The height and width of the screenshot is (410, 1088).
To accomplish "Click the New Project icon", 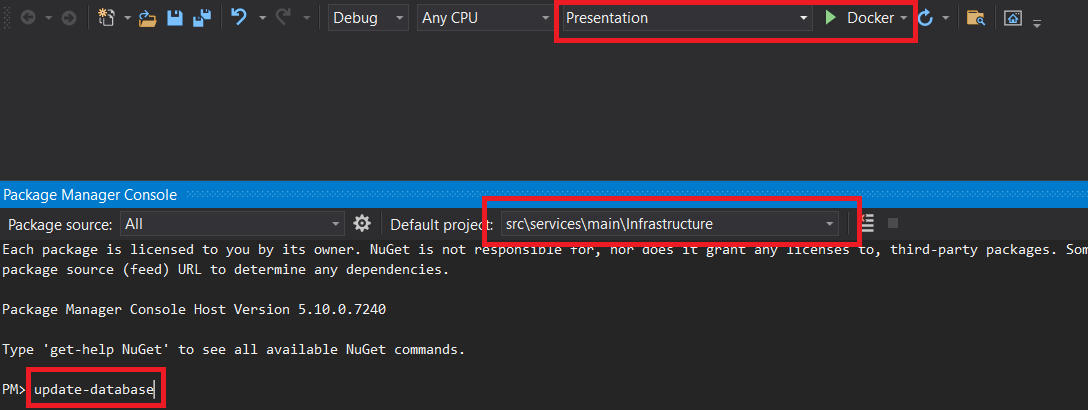I will tap(108, 18).
